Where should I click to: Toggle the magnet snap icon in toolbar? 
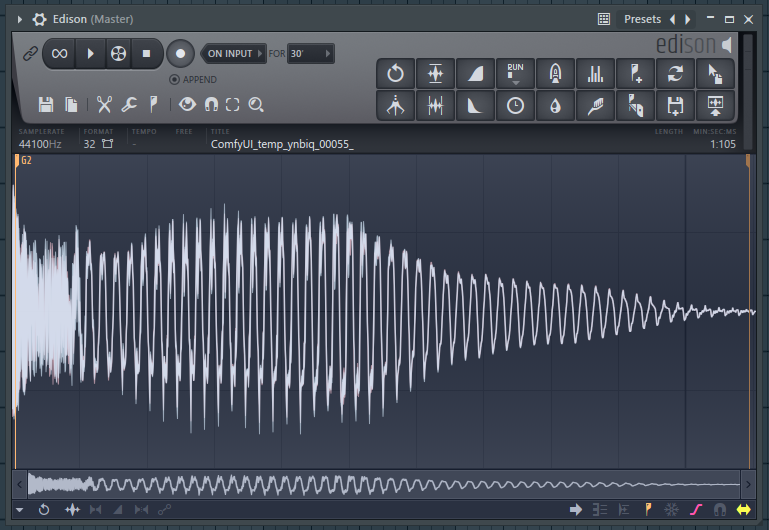[x=211, y=104]
